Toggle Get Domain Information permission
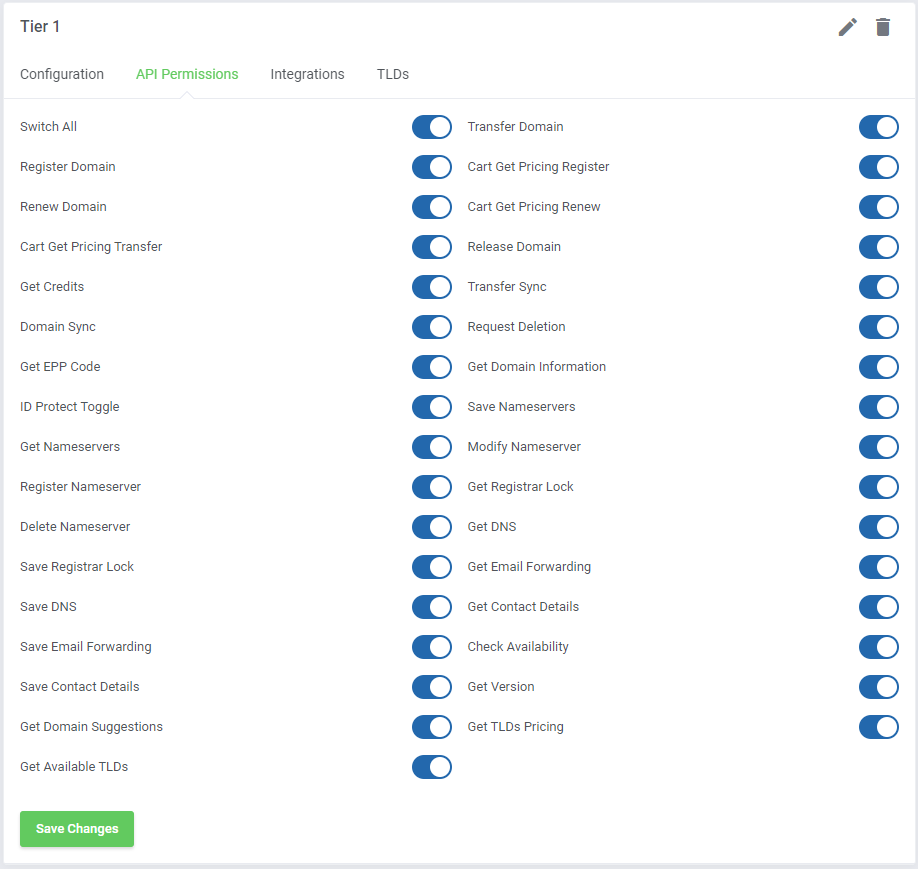 [x=879, y=367]
